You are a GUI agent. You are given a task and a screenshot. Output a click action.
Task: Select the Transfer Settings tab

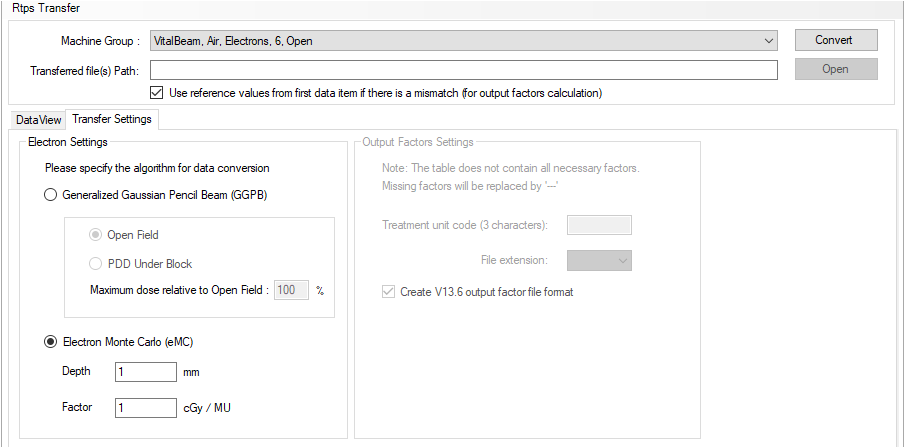click(x=112, y=119)
